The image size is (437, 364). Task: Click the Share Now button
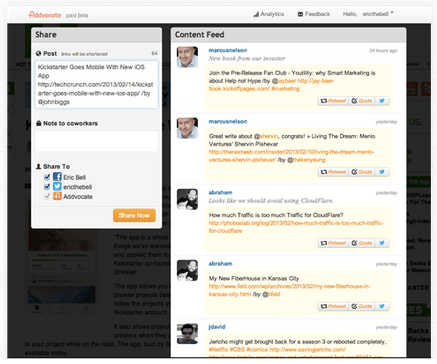134,215
